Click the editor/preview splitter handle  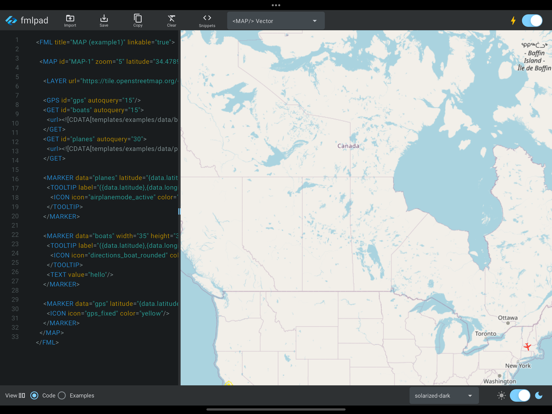click(179, 211)
